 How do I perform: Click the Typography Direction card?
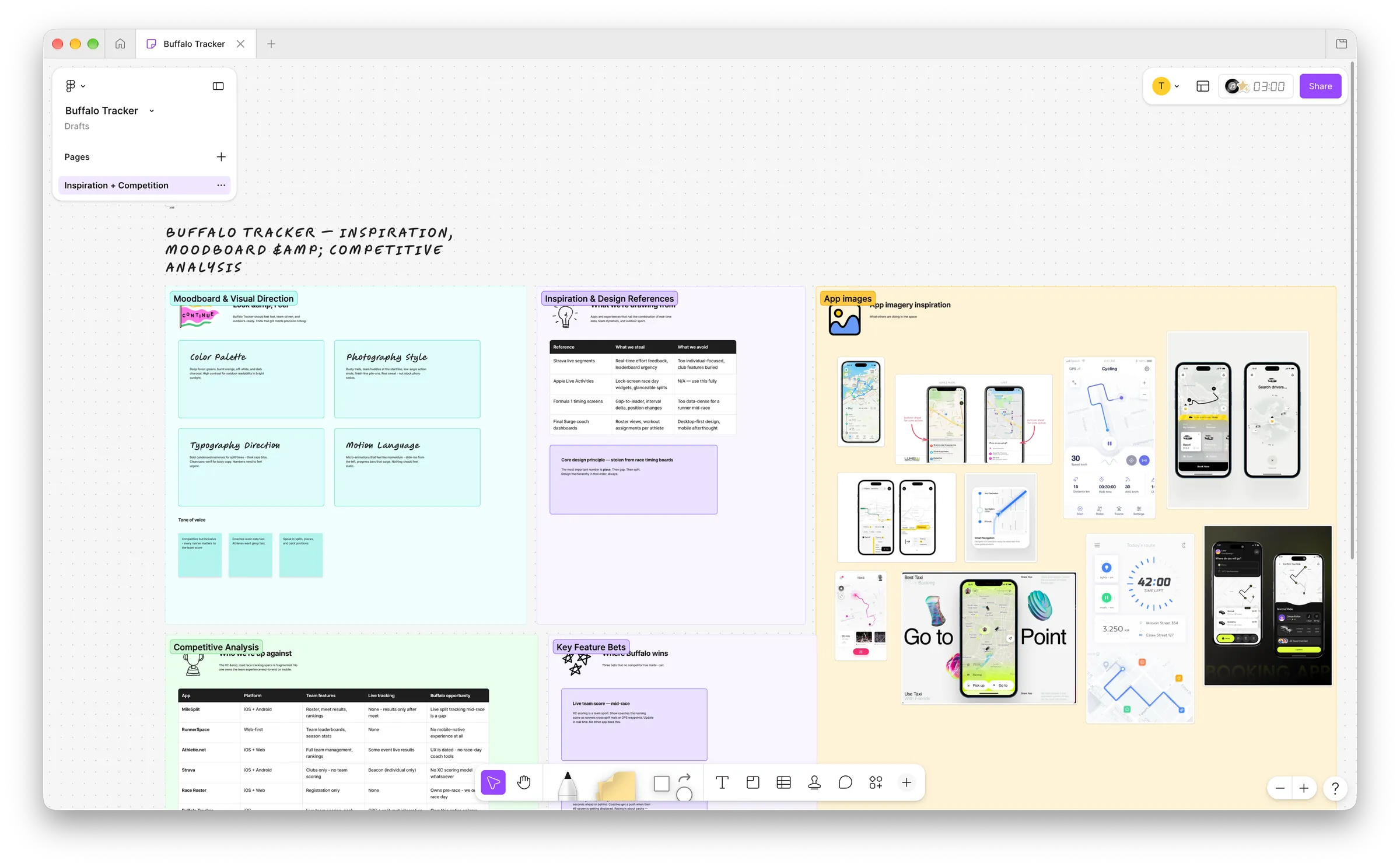tap(251, 467)
